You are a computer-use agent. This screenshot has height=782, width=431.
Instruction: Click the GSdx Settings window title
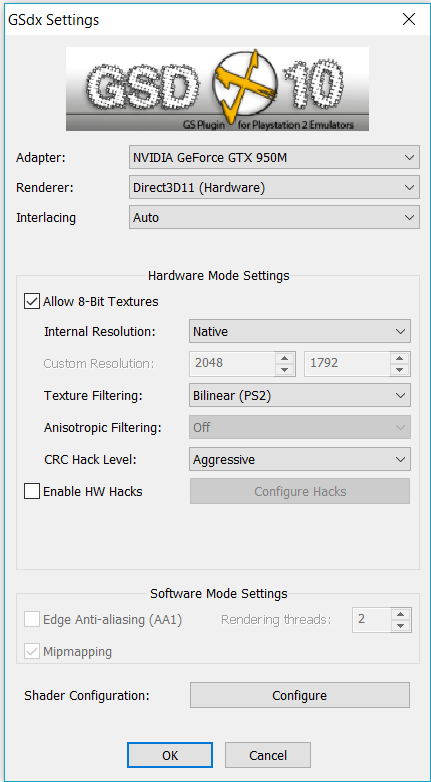(53, 20)
